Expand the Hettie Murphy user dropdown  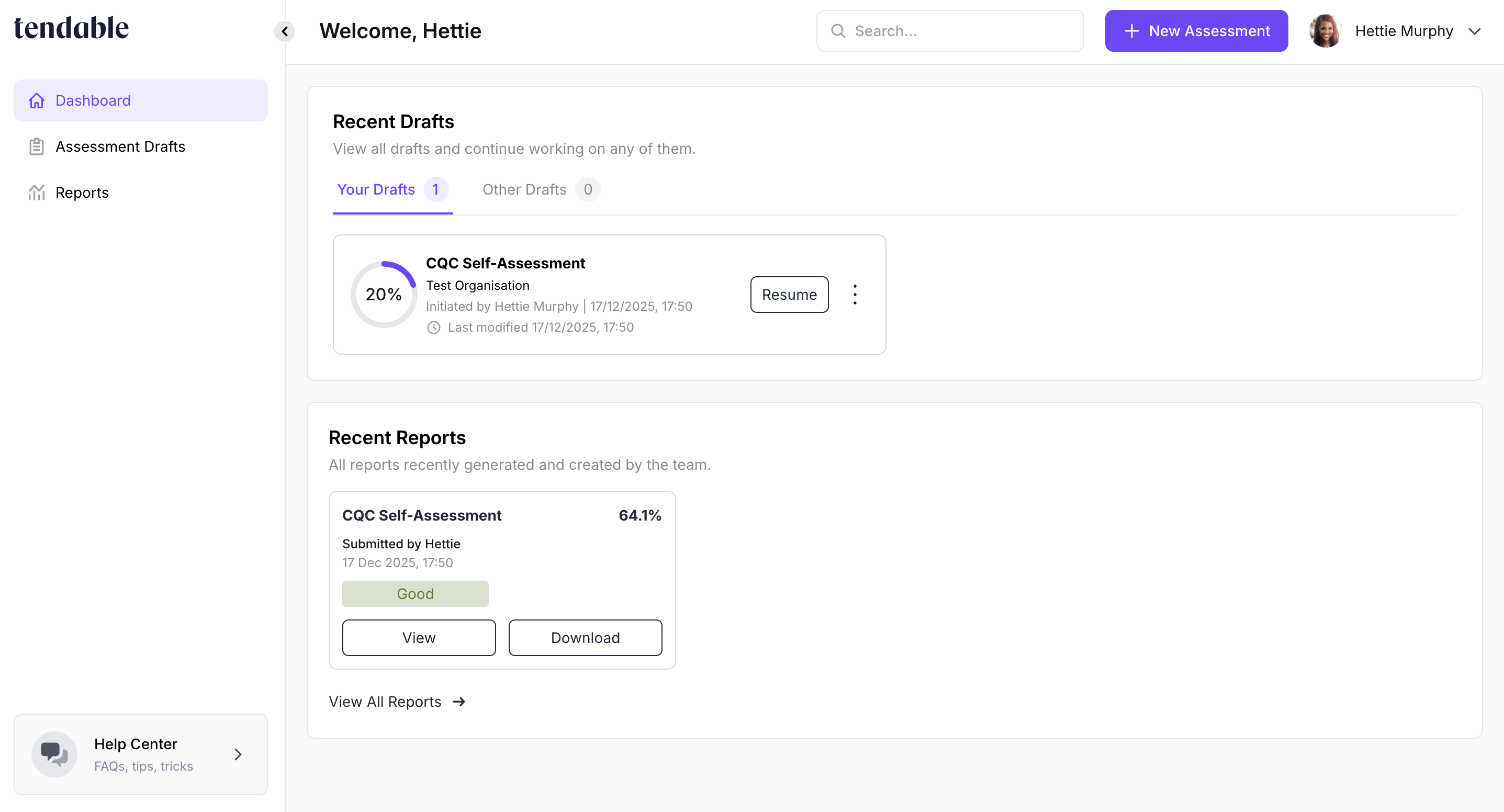pos(1475,31)
